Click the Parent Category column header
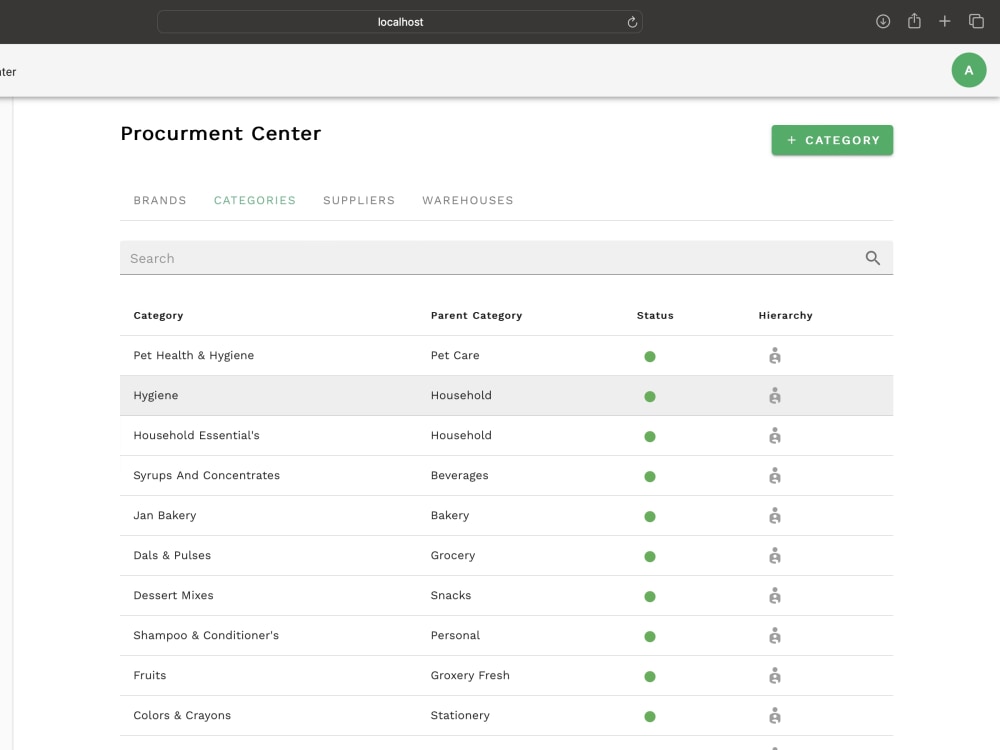 click(x=476, y=316)
